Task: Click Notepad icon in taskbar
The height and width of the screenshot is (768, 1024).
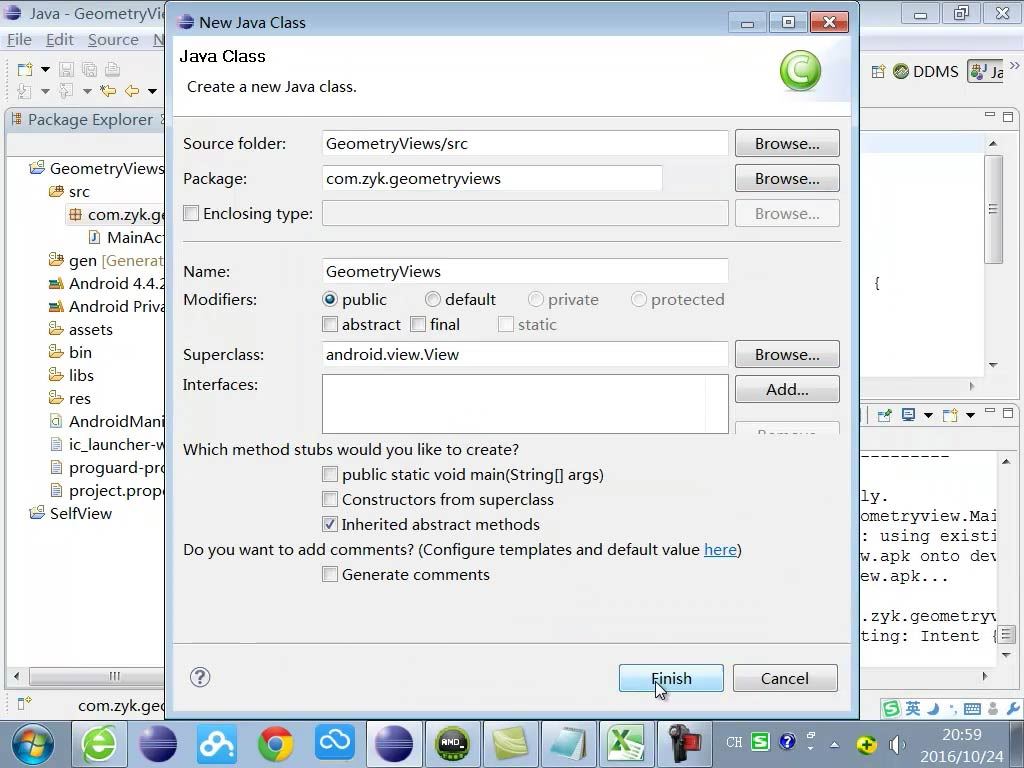Action: [x=568, y=744]
